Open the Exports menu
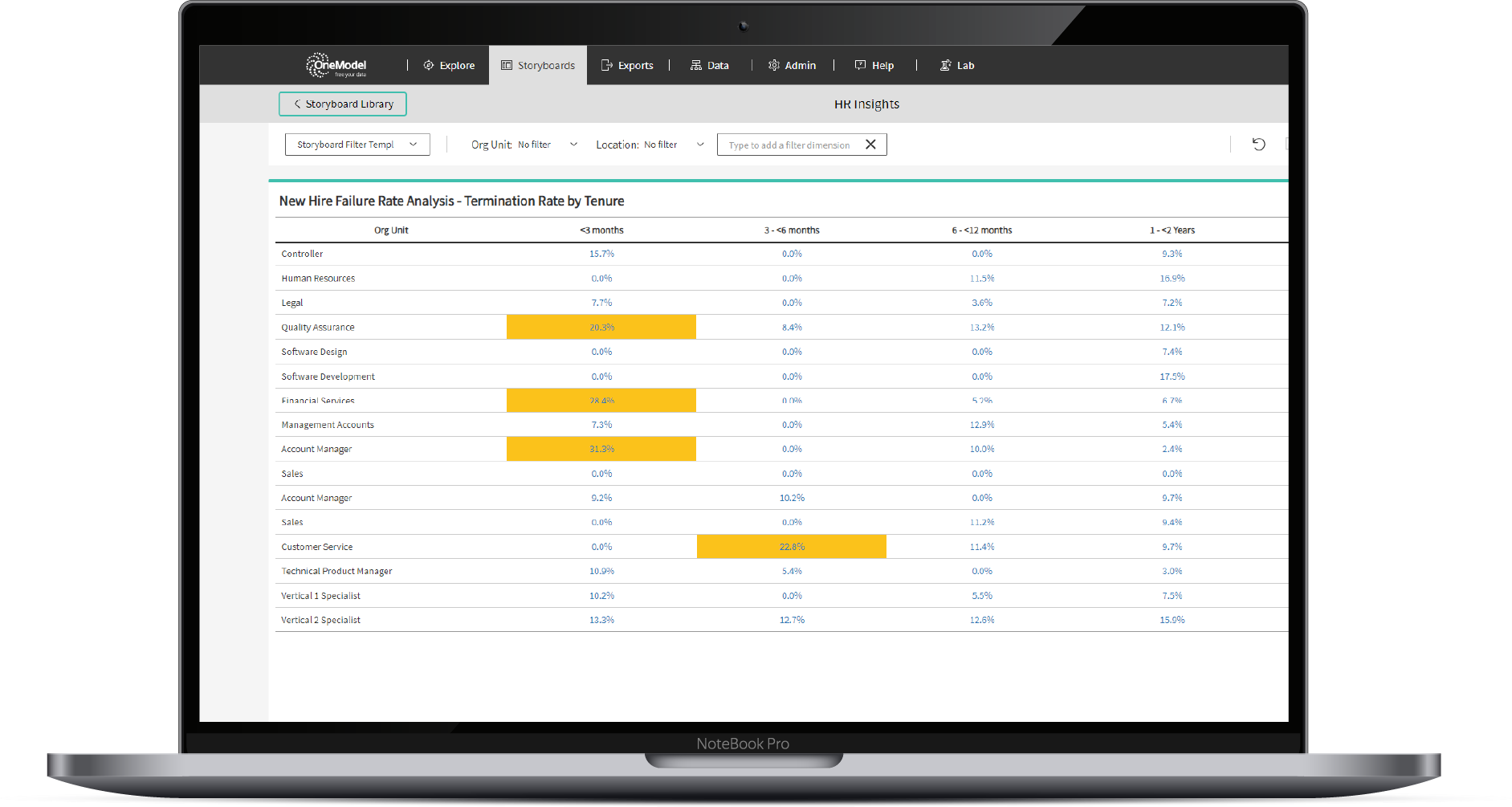This screenshot has height=807, width=1512. coord(627,65)
